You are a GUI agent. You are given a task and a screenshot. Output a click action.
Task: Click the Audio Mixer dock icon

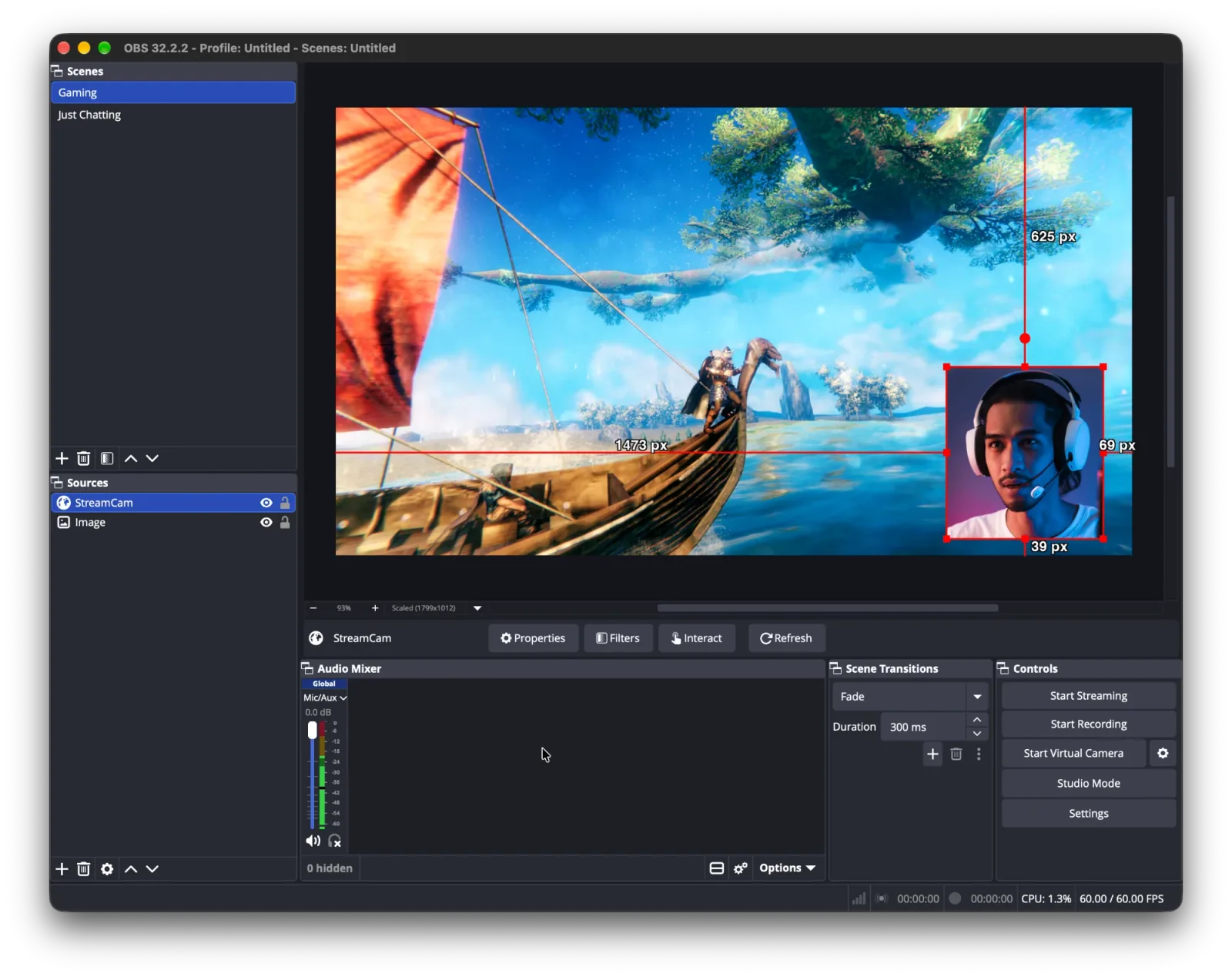coord(307,668)
